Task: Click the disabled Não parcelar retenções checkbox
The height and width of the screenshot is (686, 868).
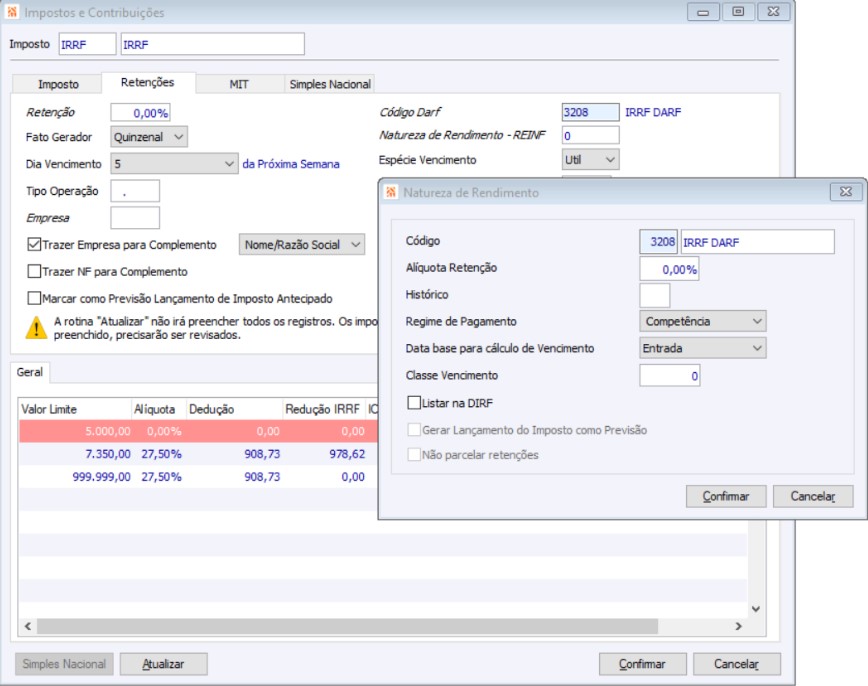Action: [x=414, y=455]
